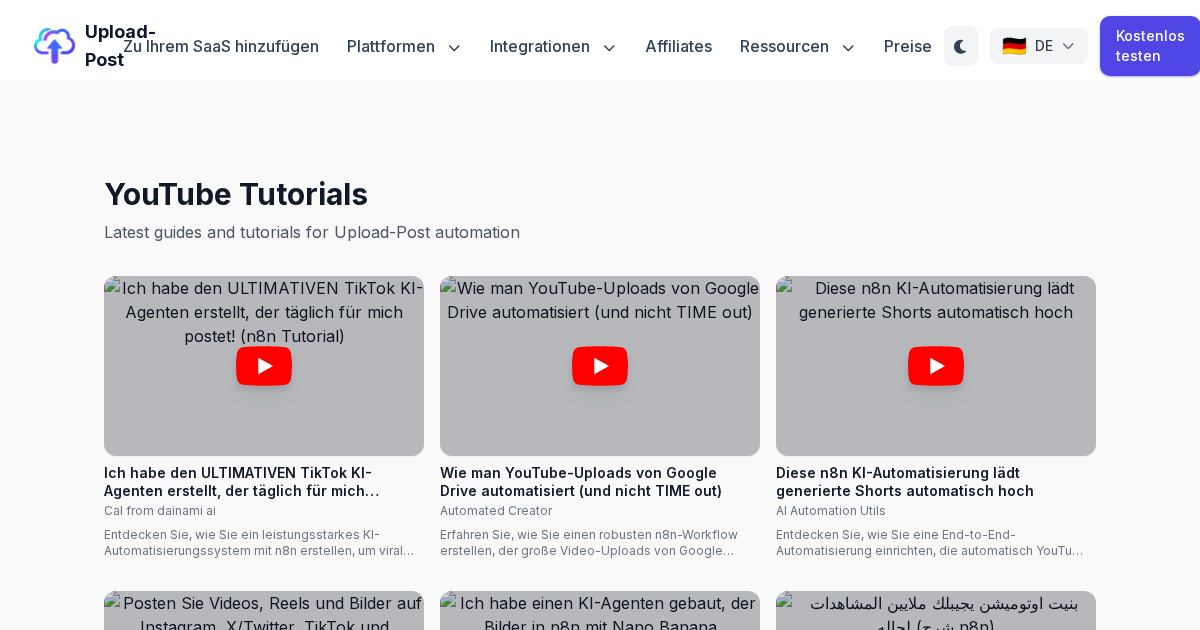Click channel name 'Automated Creator'
Viewport: 1200px width, 630px height.
coord(496,511)
